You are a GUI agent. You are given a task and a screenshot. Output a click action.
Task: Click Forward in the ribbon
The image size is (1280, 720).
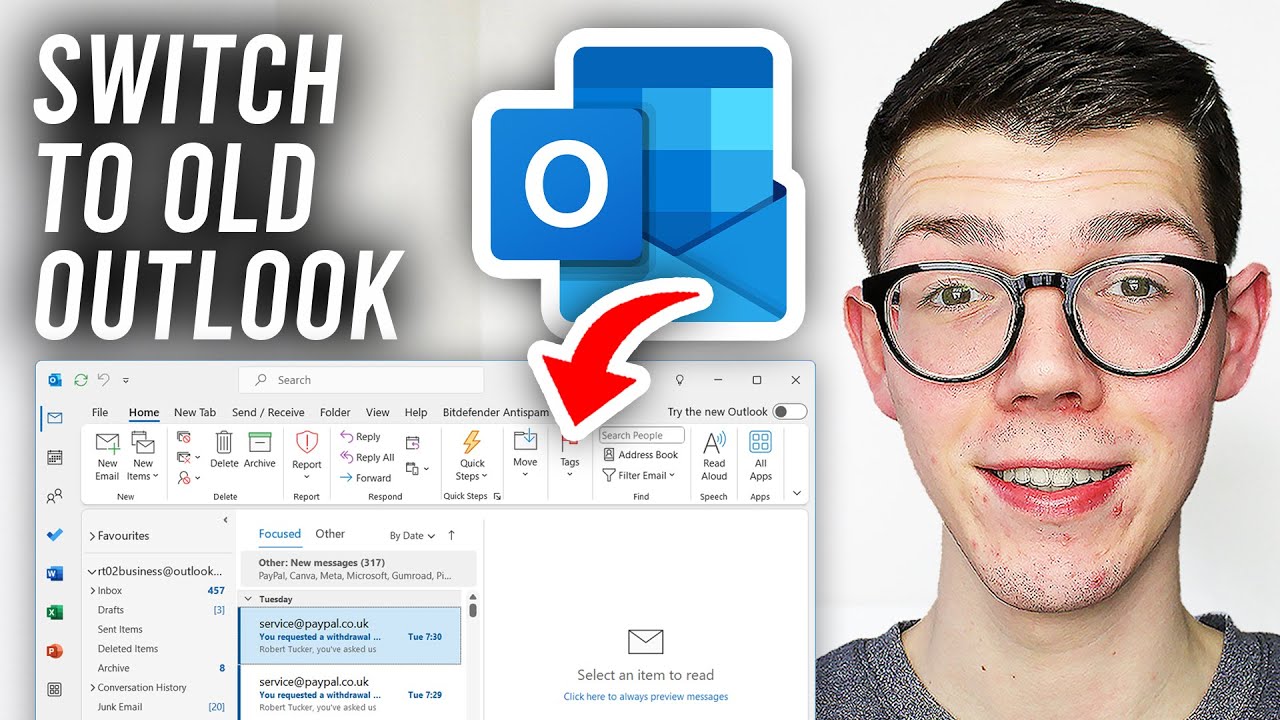coord(366,478)
